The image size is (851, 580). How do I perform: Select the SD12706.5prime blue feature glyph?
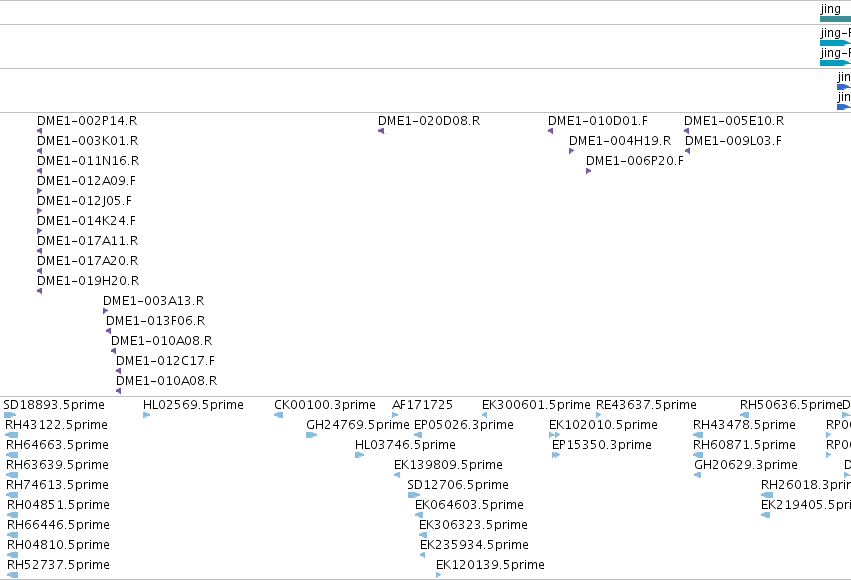[x=414, y=495]
